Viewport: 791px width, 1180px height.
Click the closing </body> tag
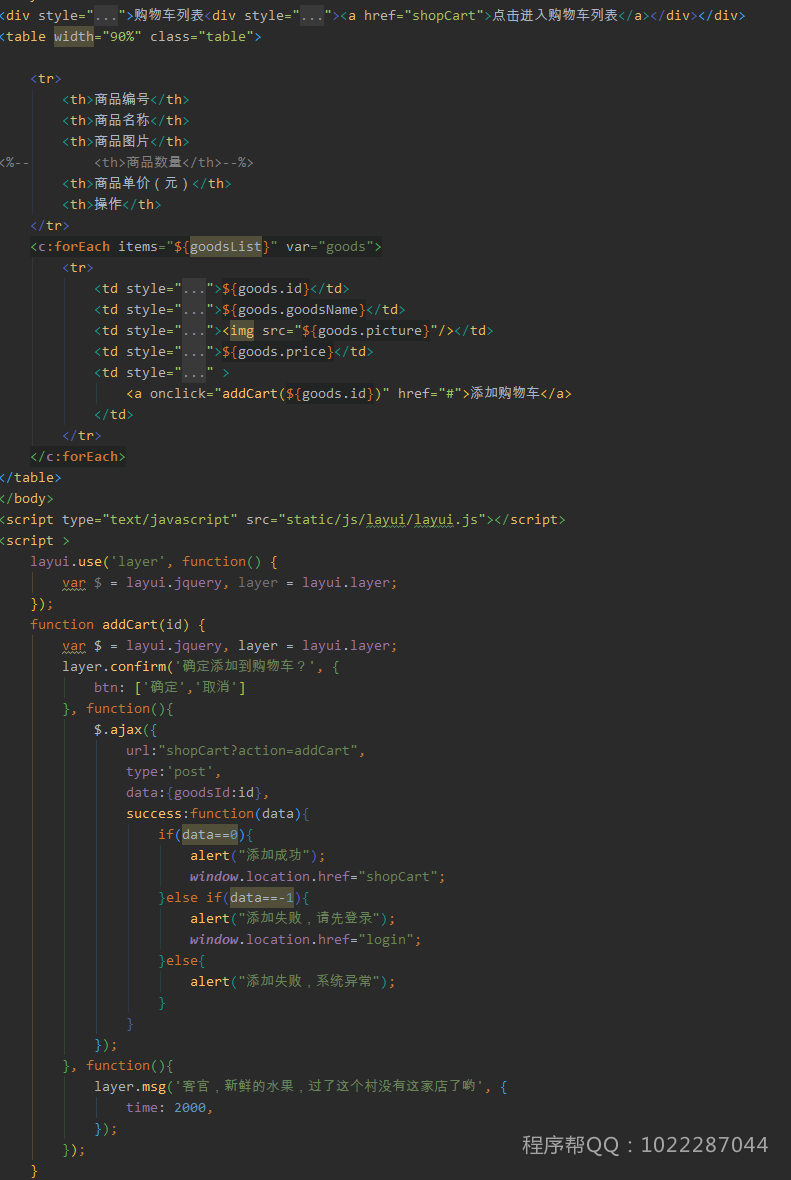coord(26,499)
